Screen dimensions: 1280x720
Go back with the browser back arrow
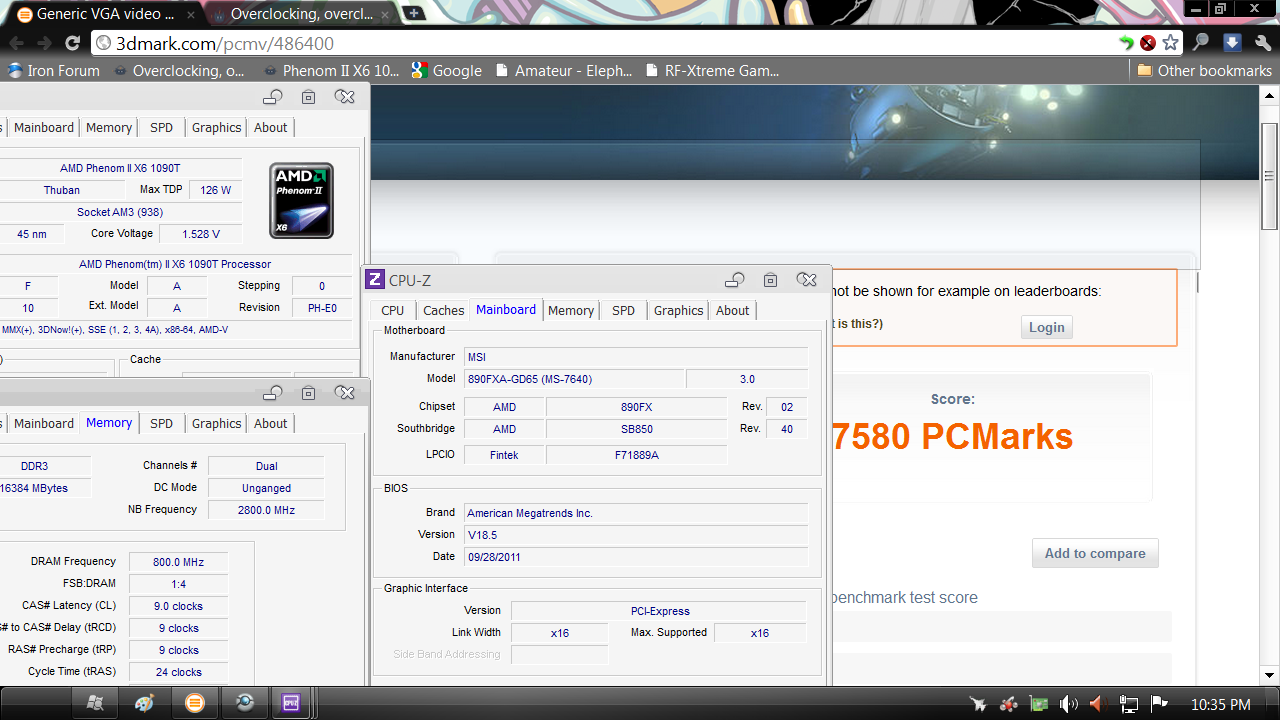click(15, 43)
